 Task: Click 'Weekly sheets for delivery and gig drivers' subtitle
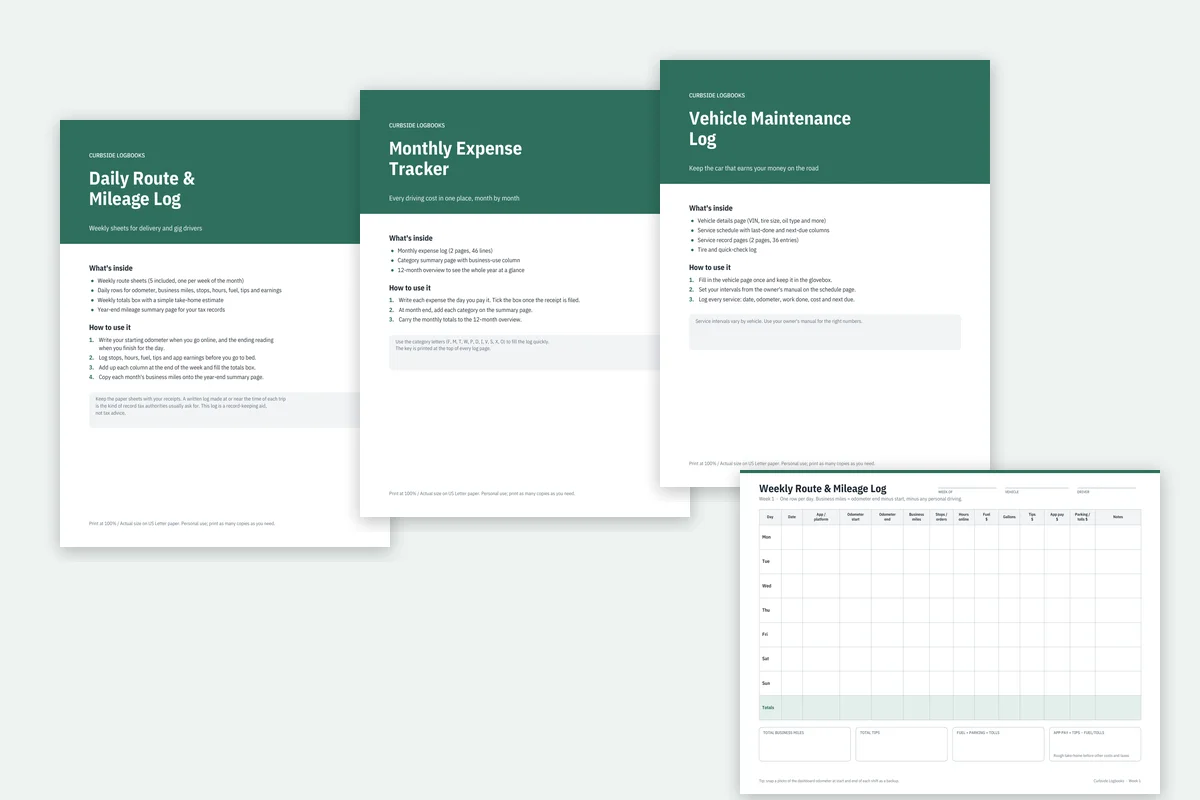click(145, 228)
